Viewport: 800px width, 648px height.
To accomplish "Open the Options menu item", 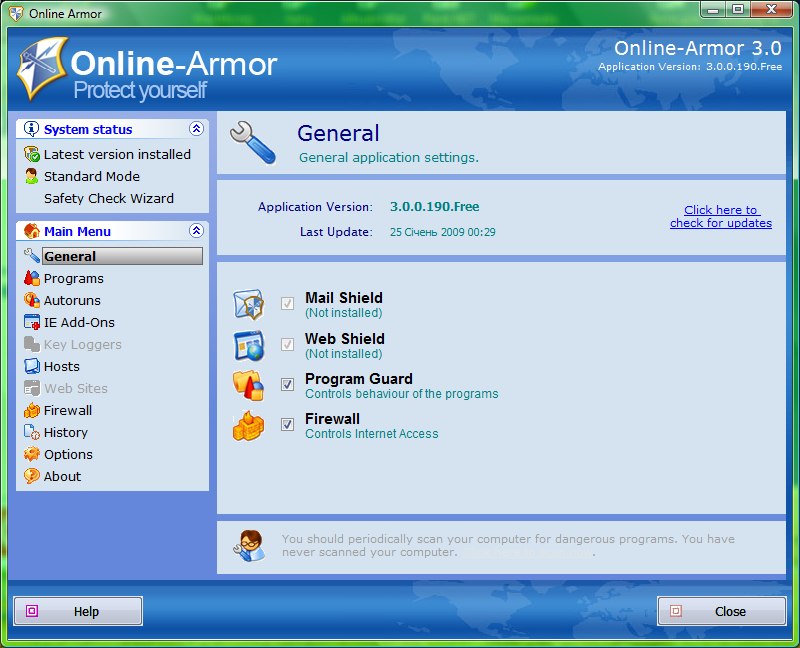I will (x=68, y=455).
